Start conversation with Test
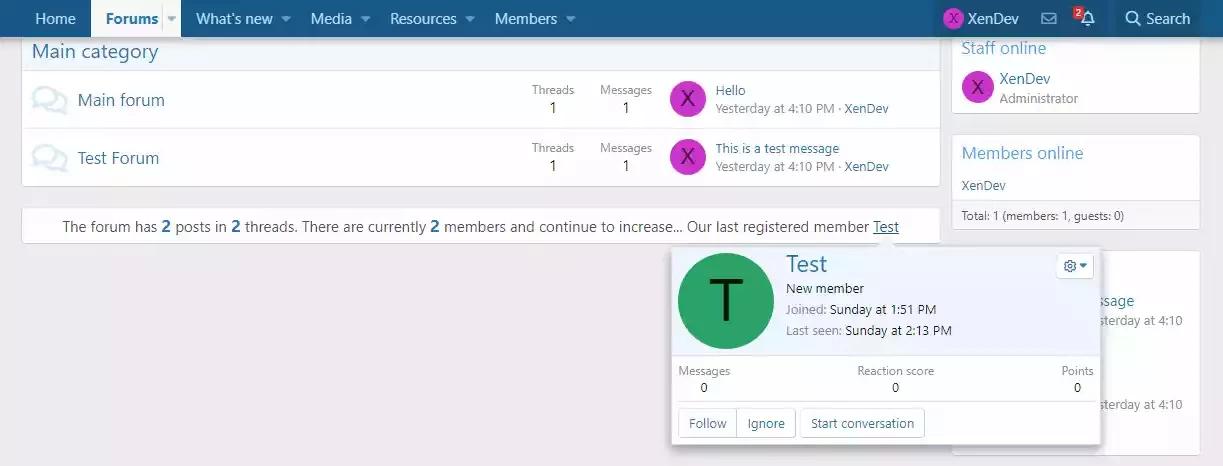The width and height of the screenshot is (1223, 466). tap(862, 423)
